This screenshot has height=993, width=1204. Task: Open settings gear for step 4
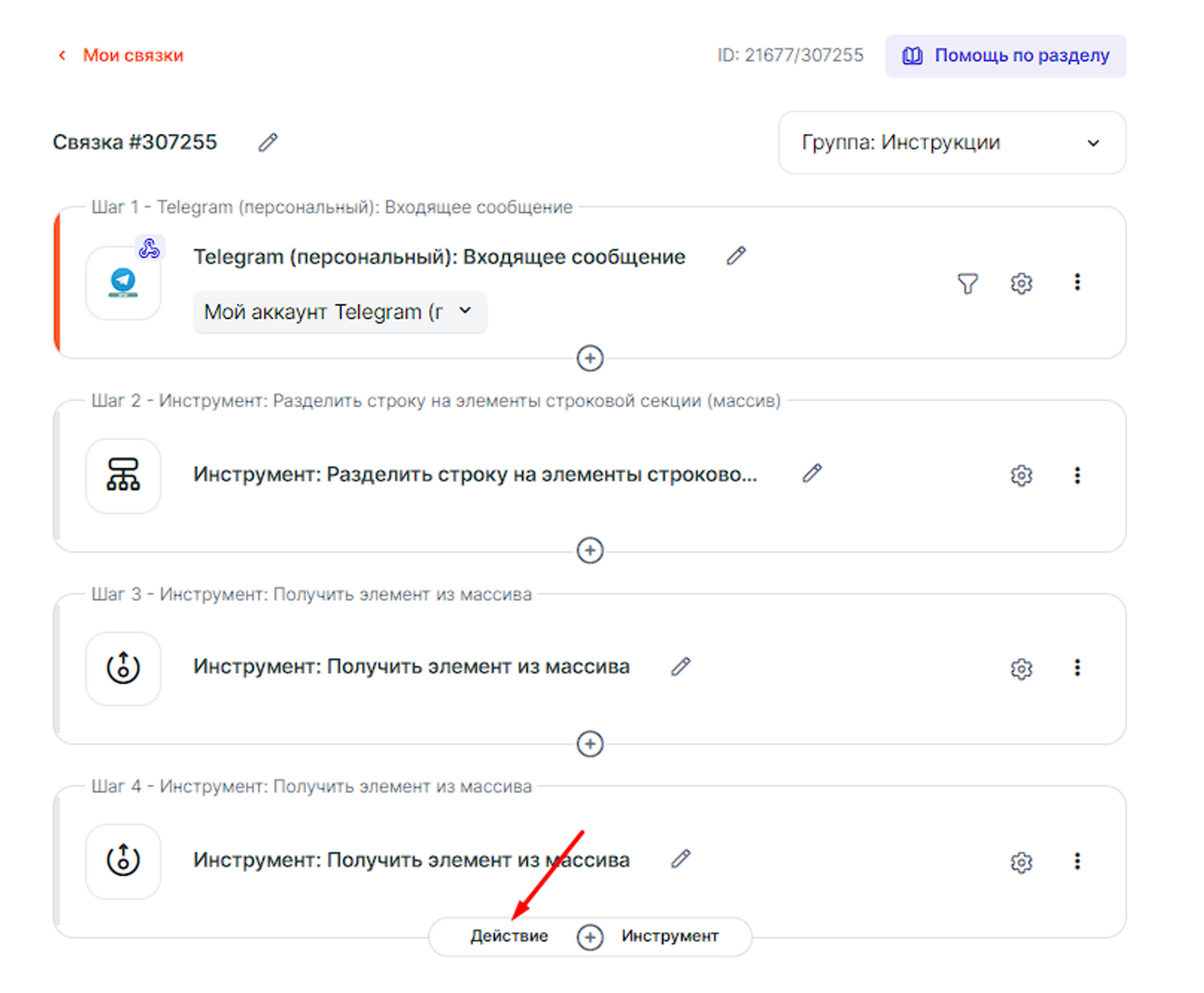1020,862
